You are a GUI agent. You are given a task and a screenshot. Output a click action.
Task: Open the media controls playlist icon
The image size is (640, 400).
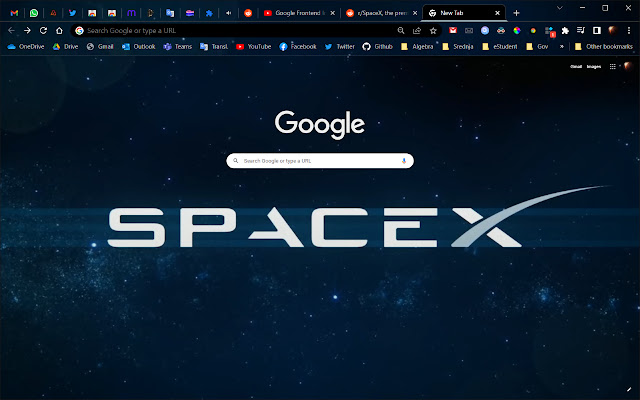(x=581, y=30)
